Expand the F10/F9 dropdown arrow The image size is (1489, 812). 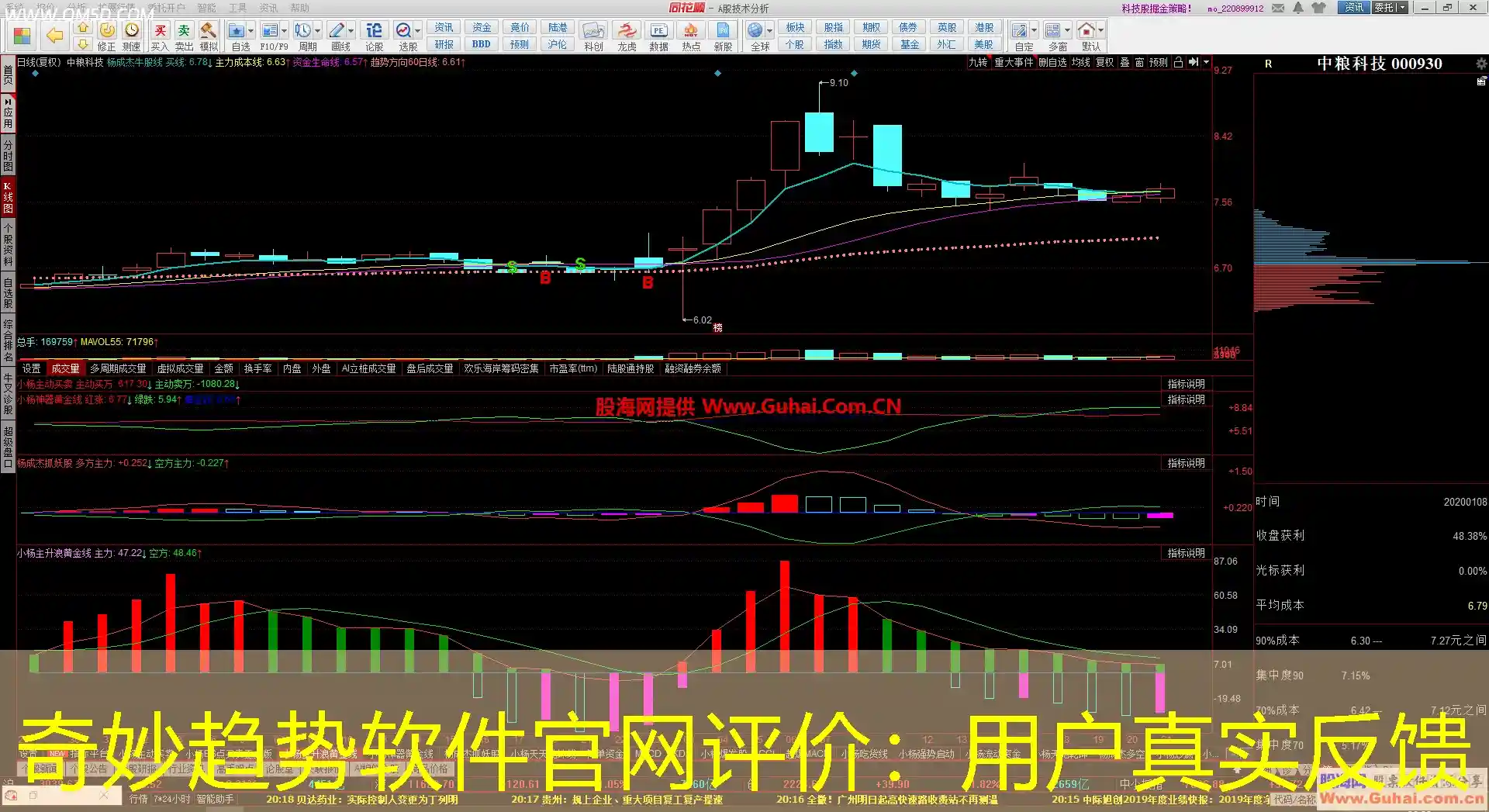tap(284, 31)
